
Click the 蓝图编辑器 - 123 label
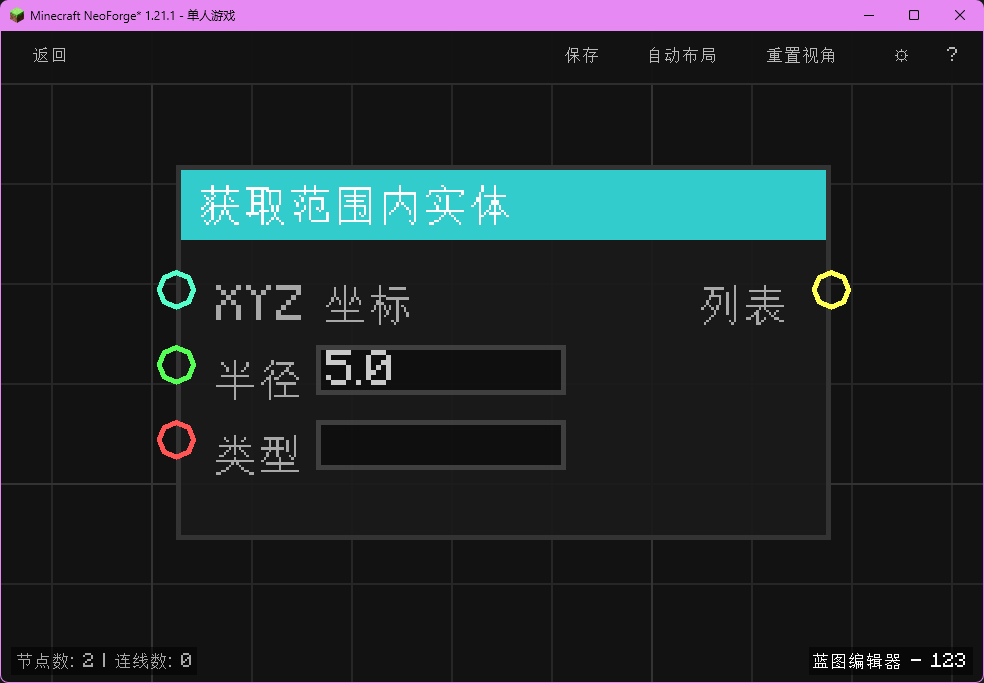[889, 661]
